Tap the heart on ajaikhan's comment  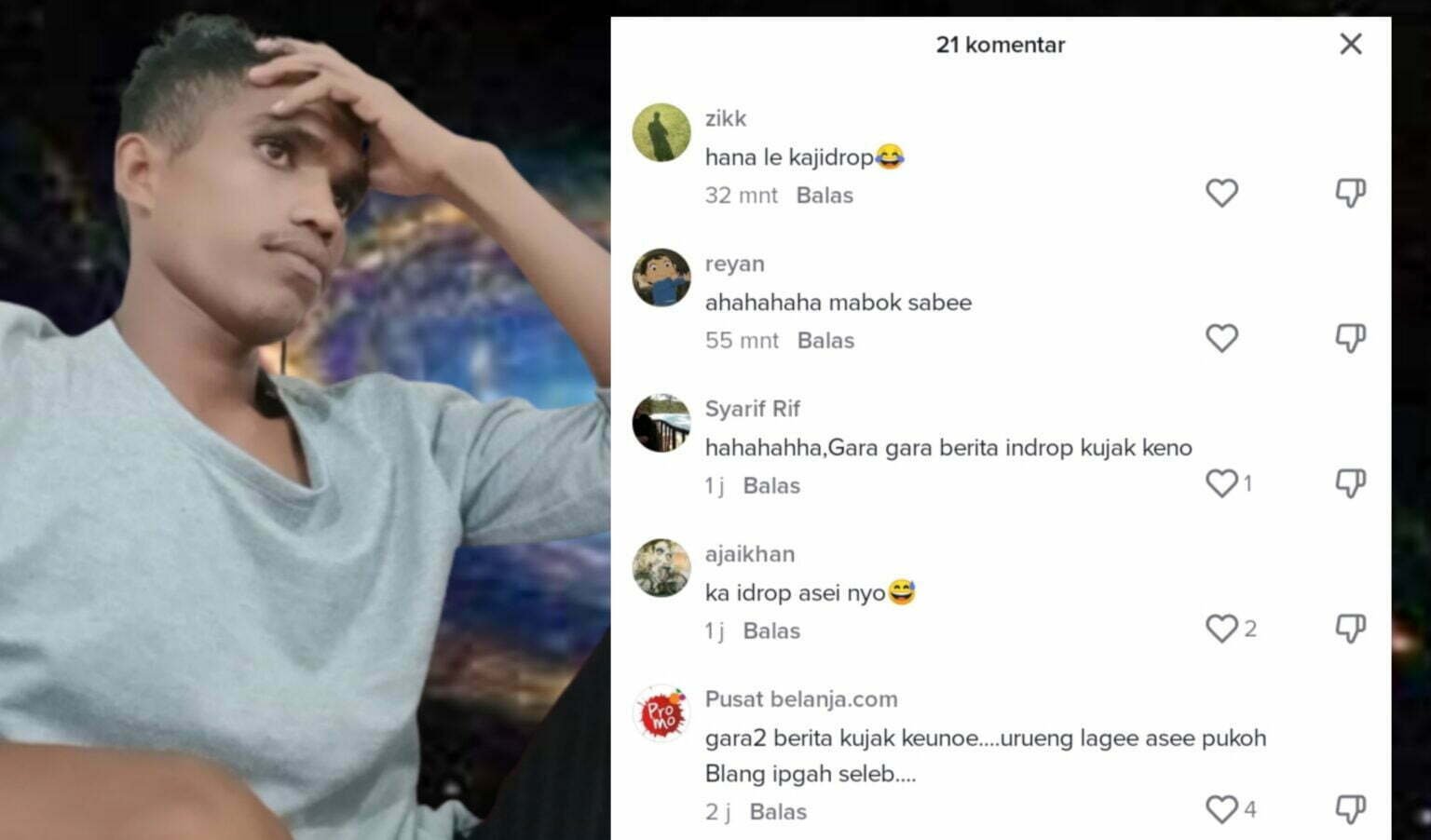coord(1221,629)
